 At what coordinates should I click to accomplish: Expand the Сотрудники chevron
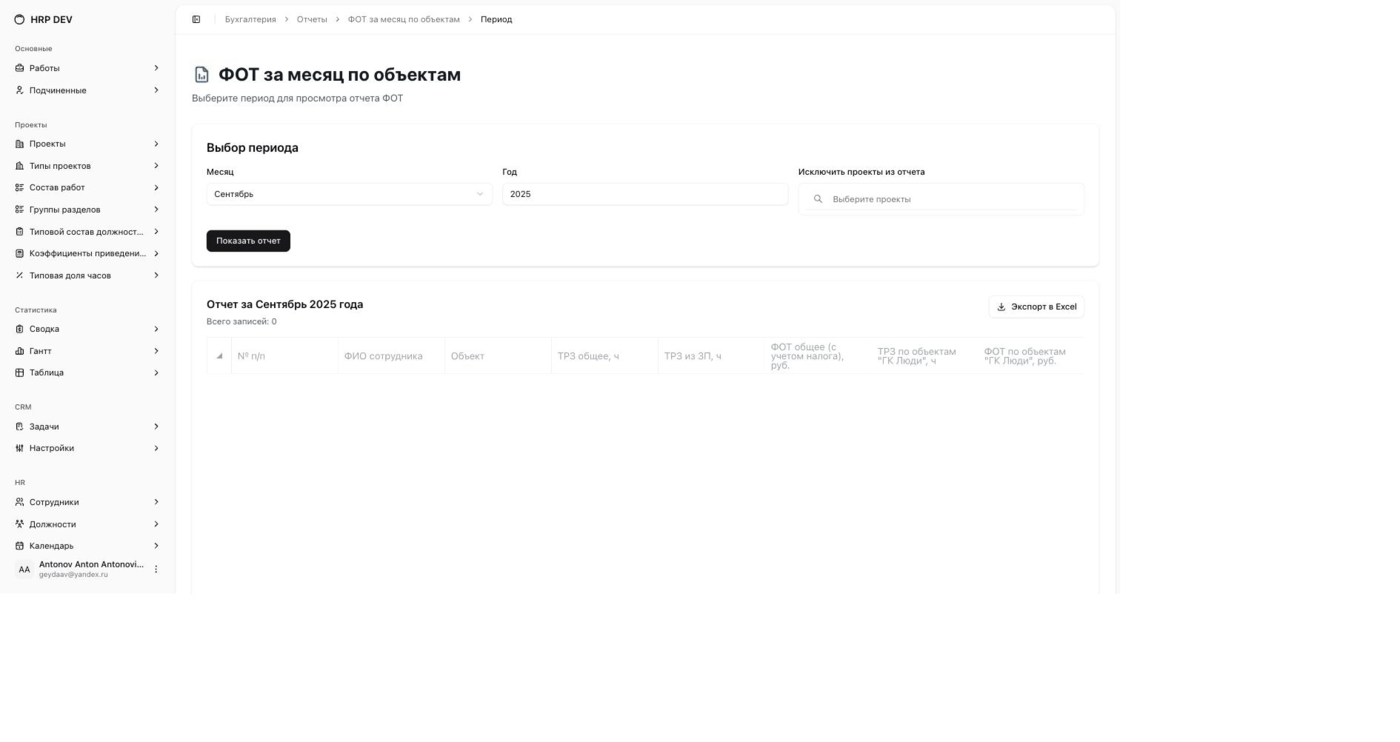[x=156, y=502]
